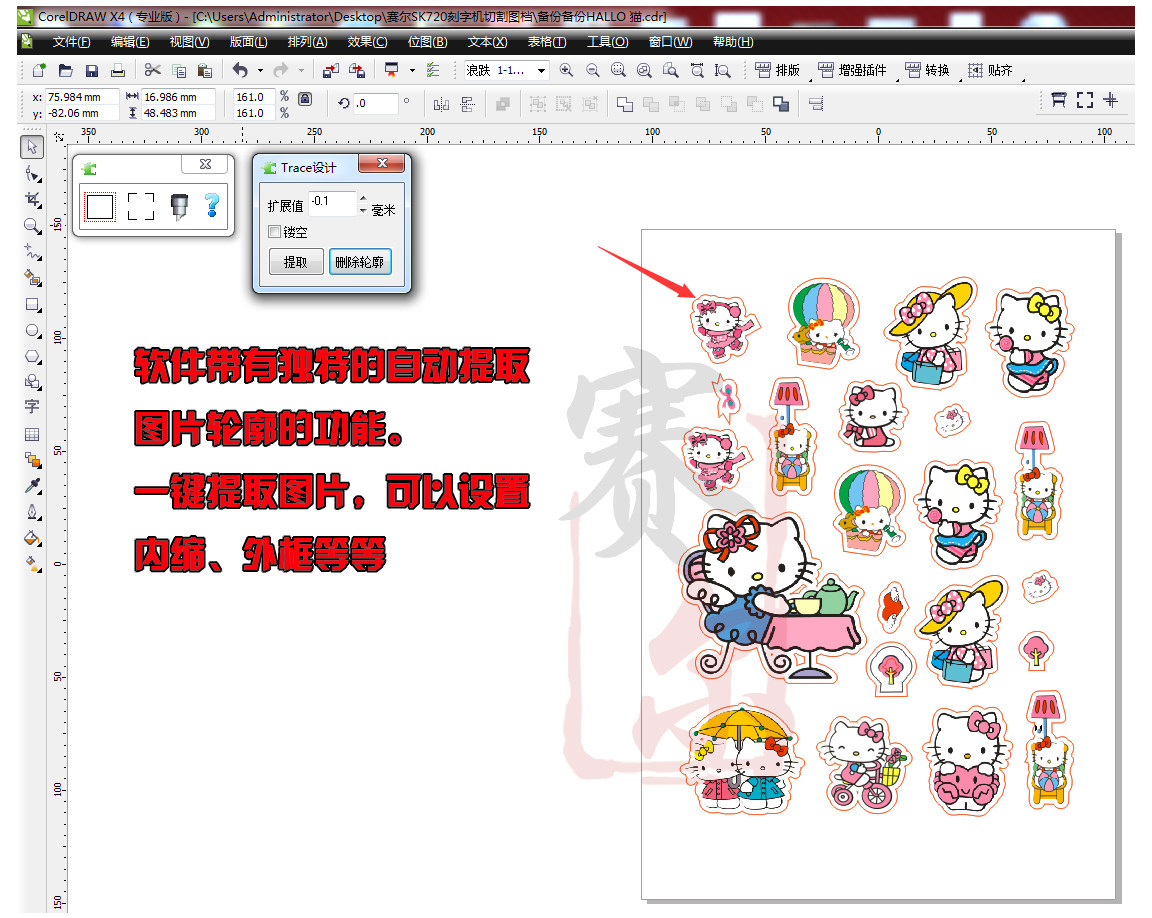Select the Fill bucket tool

[32, 538]
